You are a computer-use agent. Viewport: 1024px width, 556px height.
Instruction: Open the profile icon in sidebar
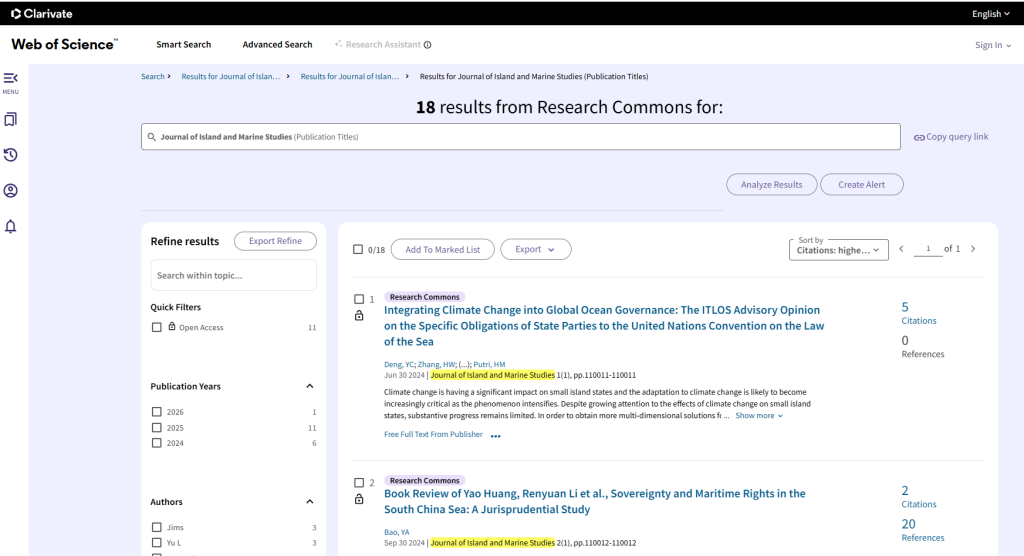pos(11,191)
